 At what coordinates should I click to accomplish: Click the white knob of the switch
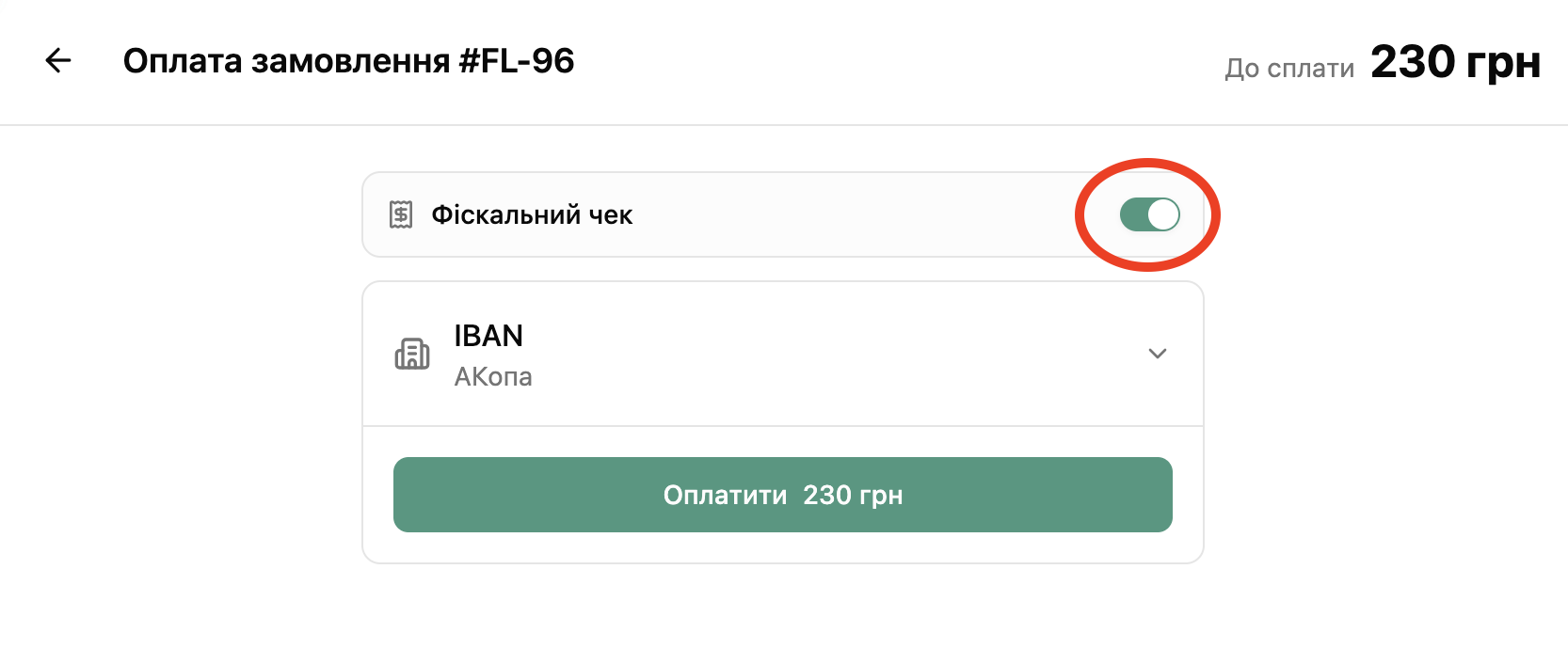(x=1163, y=214)
